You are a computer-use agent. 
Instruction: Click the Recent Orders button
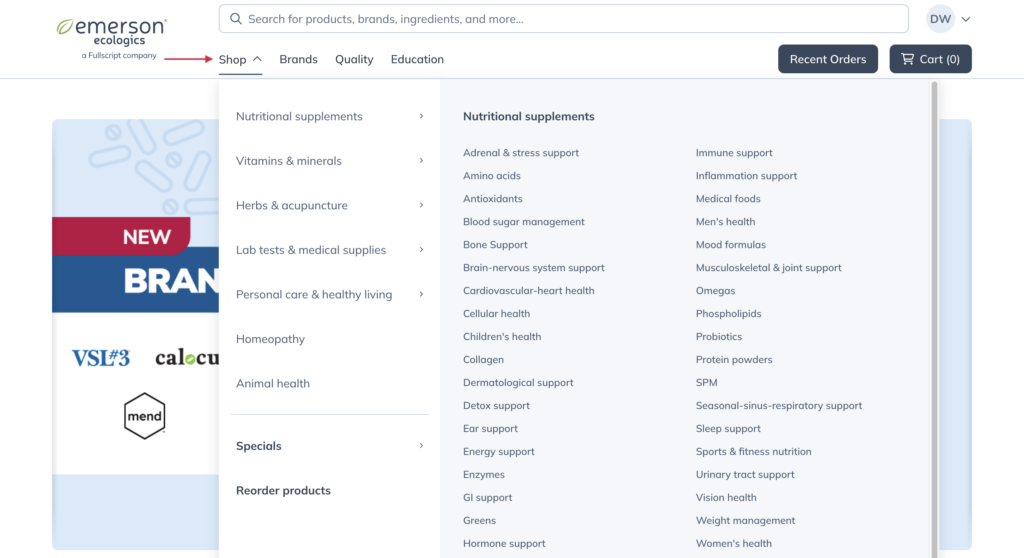click(x=828, y=59)
